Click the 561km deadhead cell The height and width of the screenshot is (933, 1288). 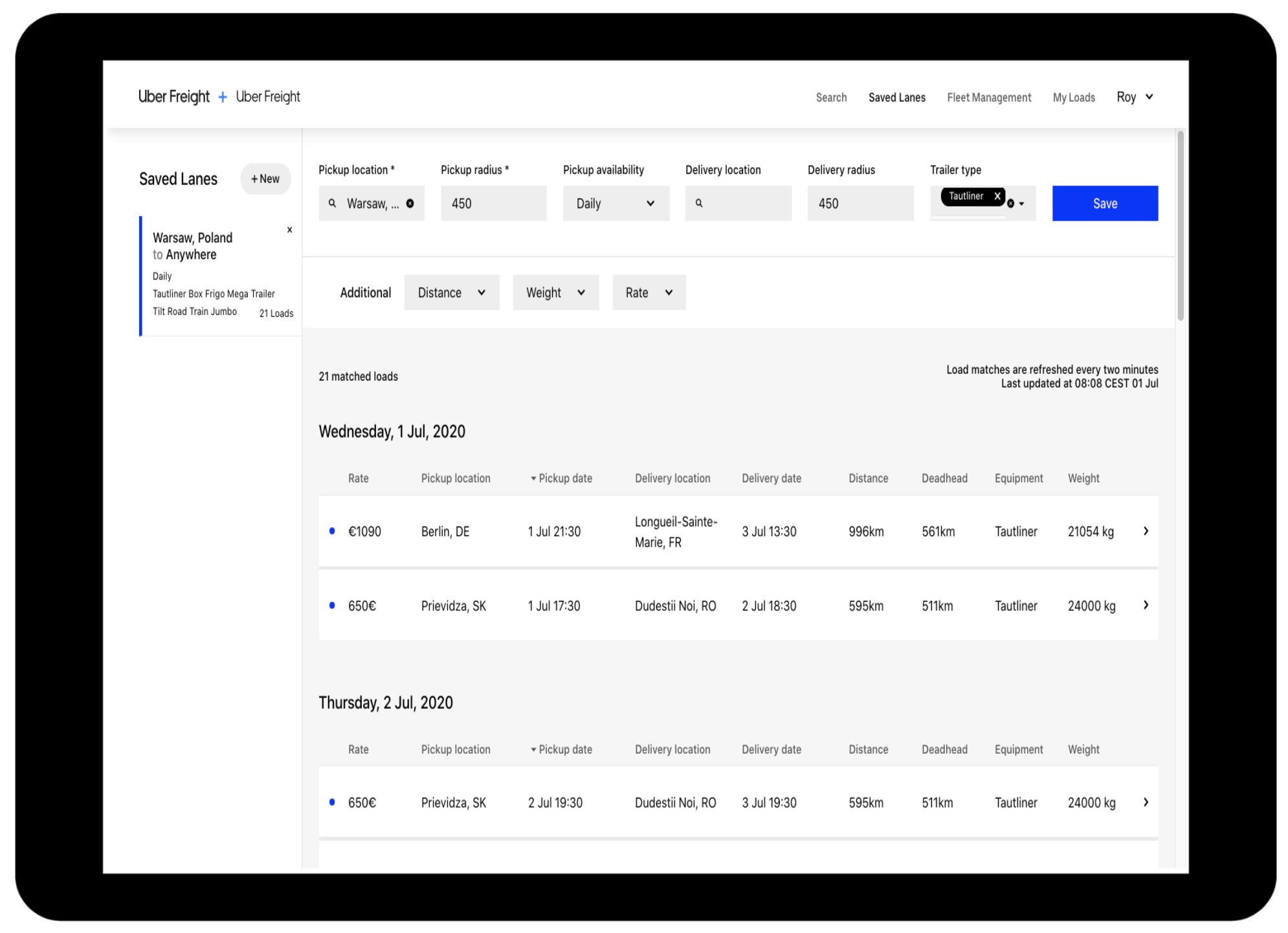938,531
